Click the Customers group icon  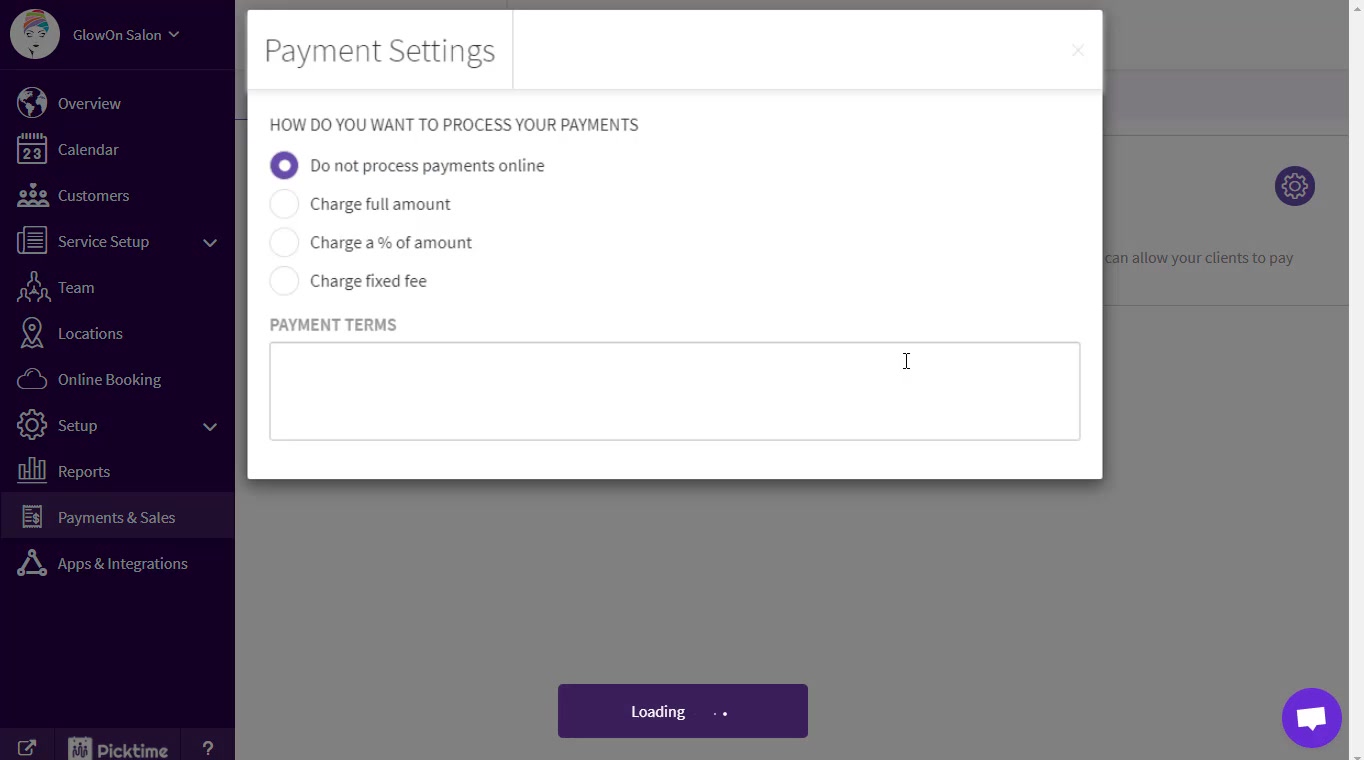click(x=32, y=195)
